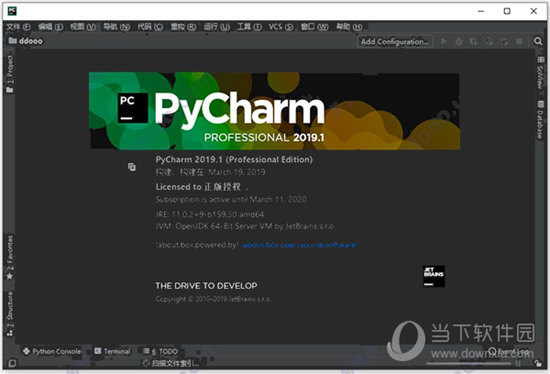Open the Terminal tab
Viewport: 550px width, 374px height.
113,351
